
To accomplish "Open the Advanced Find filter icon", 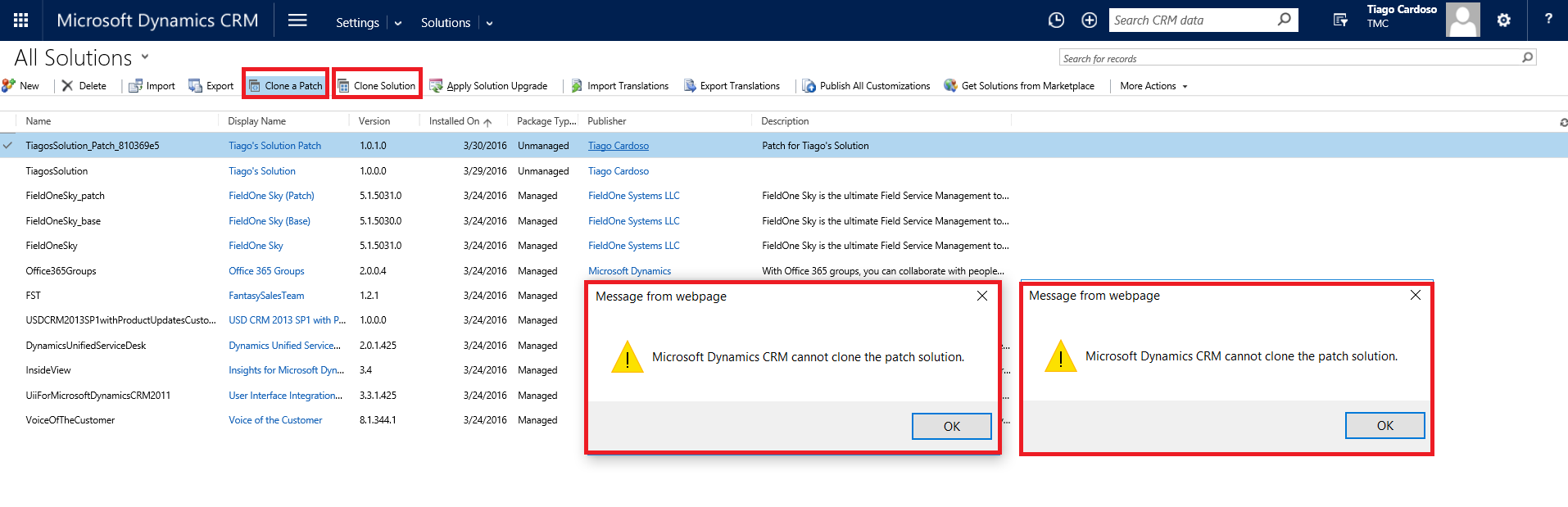I will [x=1340, y=20].
